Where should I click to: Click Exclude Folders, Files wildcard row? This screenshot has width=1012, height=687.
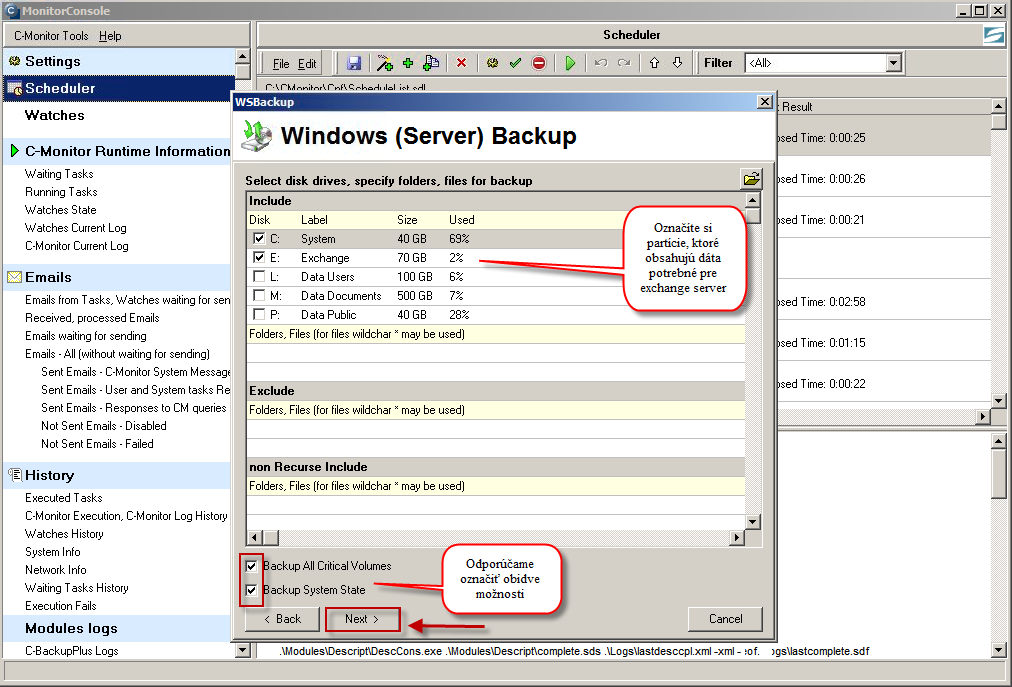[496, 410]
